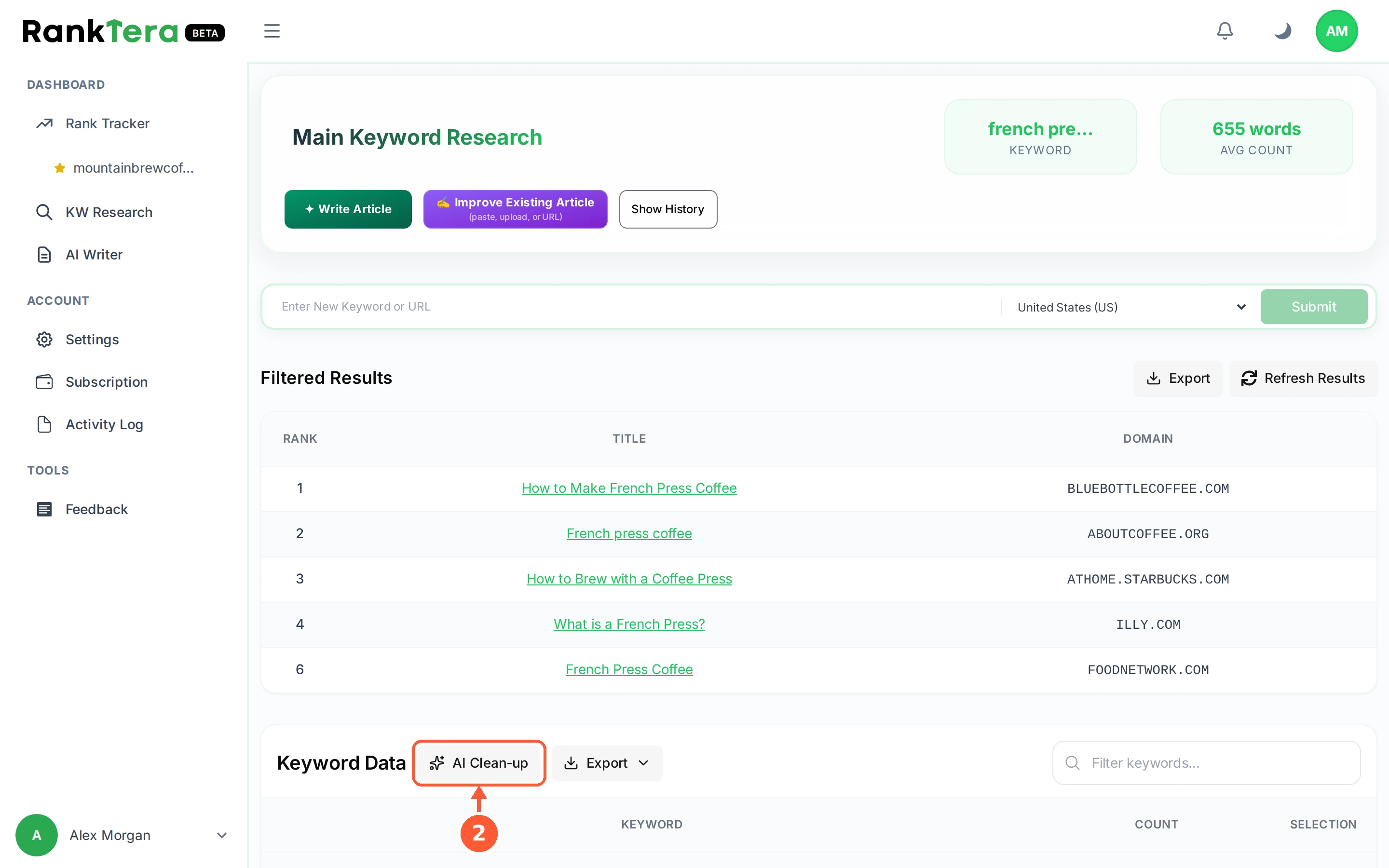Open the Keyword Data Export dropdown
This screenshot has height=868, width=1389.
pos(607,763)
